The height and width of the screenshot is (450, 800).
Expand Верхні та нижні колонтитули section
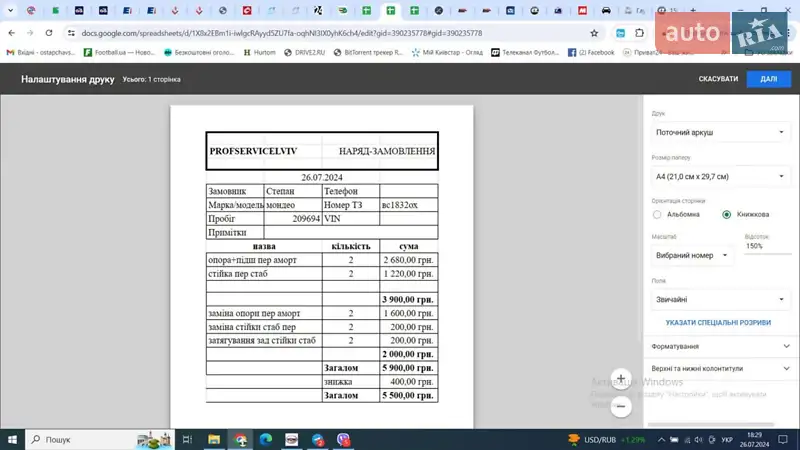(x=720, y=369)
